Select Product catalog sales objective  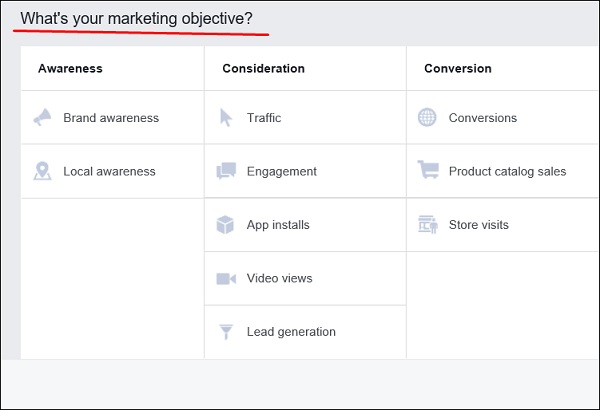pos(507,172)
